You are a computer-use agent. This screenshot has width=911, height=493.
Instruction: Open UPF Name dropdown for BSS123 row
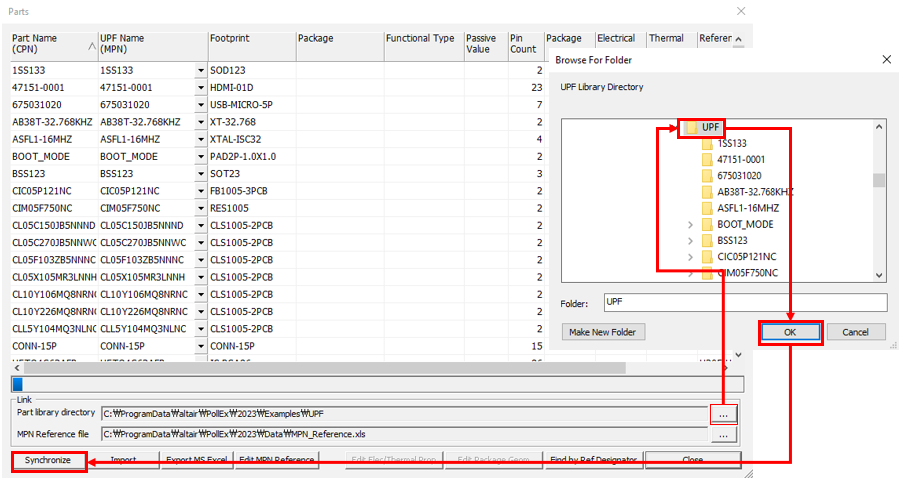(201, 173)
